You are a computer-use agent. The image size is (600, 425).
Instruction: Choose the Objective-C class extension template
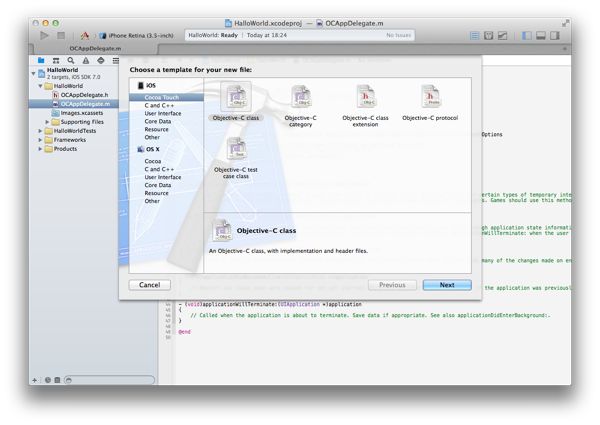pos(365,106)
